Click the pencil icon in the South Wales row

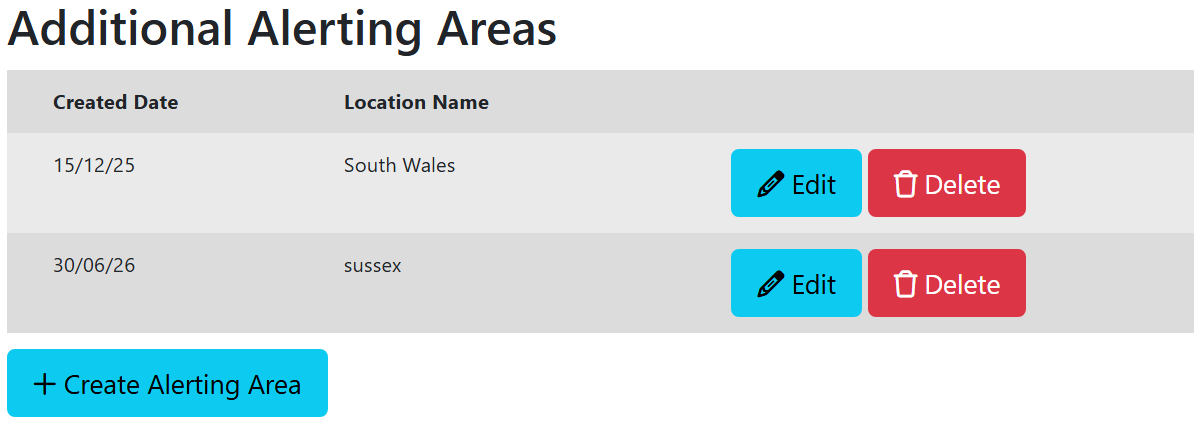coord(771,184)
